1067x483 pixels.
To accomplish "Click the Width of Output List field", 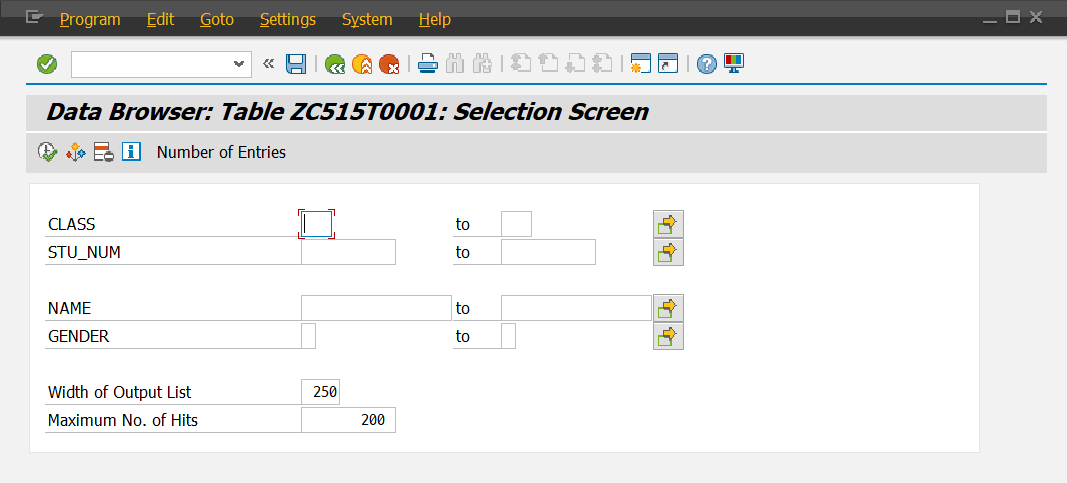I will [x=321, y=392].
